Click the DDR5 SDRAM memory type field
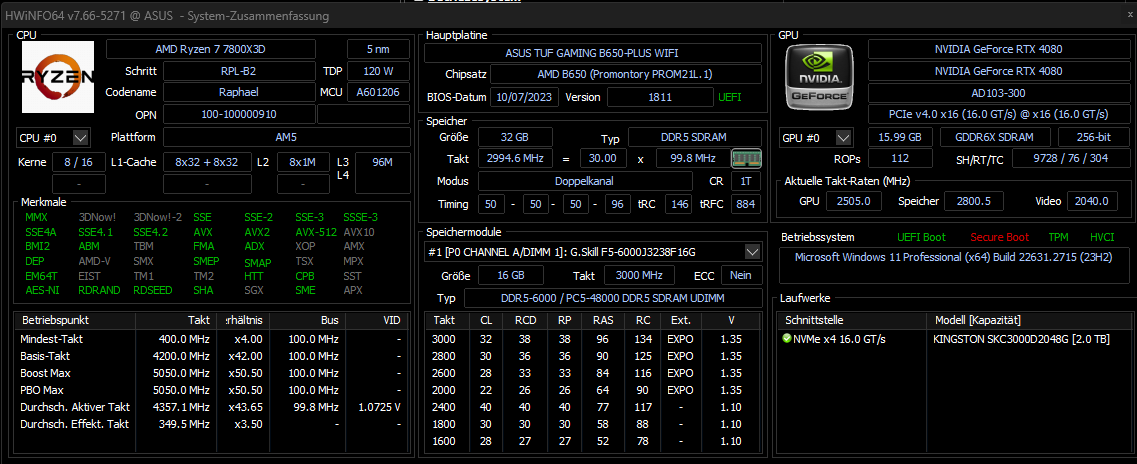Viewport: 1137px width, 464px height. click(695, 137)
